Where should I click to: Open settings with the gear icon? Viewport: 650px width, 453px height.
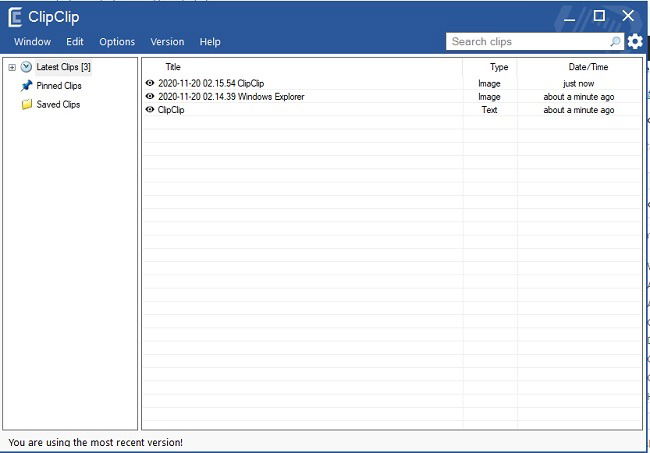click(x=635, y=41)
